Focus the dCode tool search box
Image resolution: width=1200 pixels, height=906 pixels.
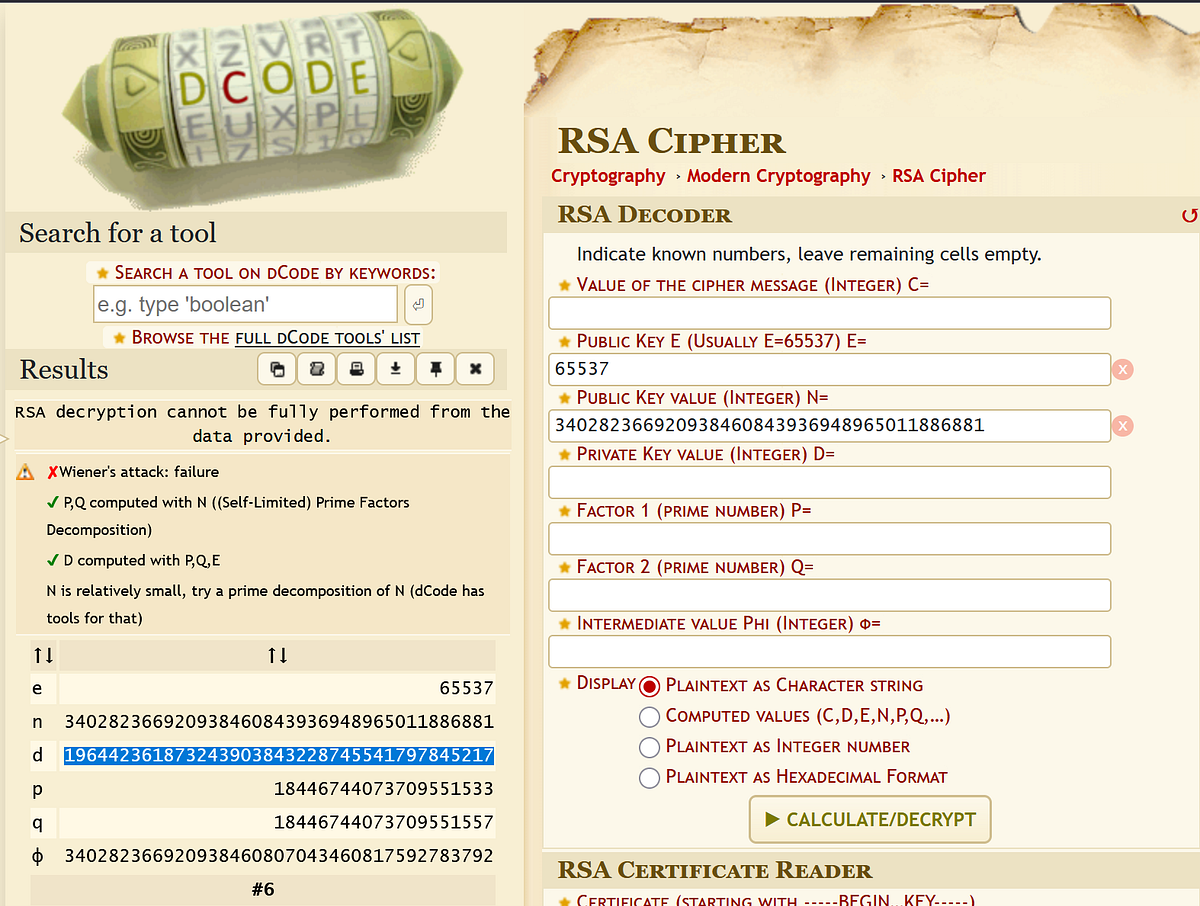(245, 304)
